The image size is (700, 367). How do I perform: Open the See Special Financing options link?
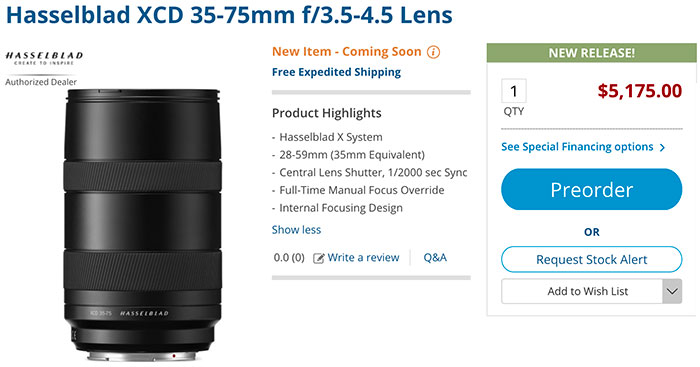click(577, 147)
